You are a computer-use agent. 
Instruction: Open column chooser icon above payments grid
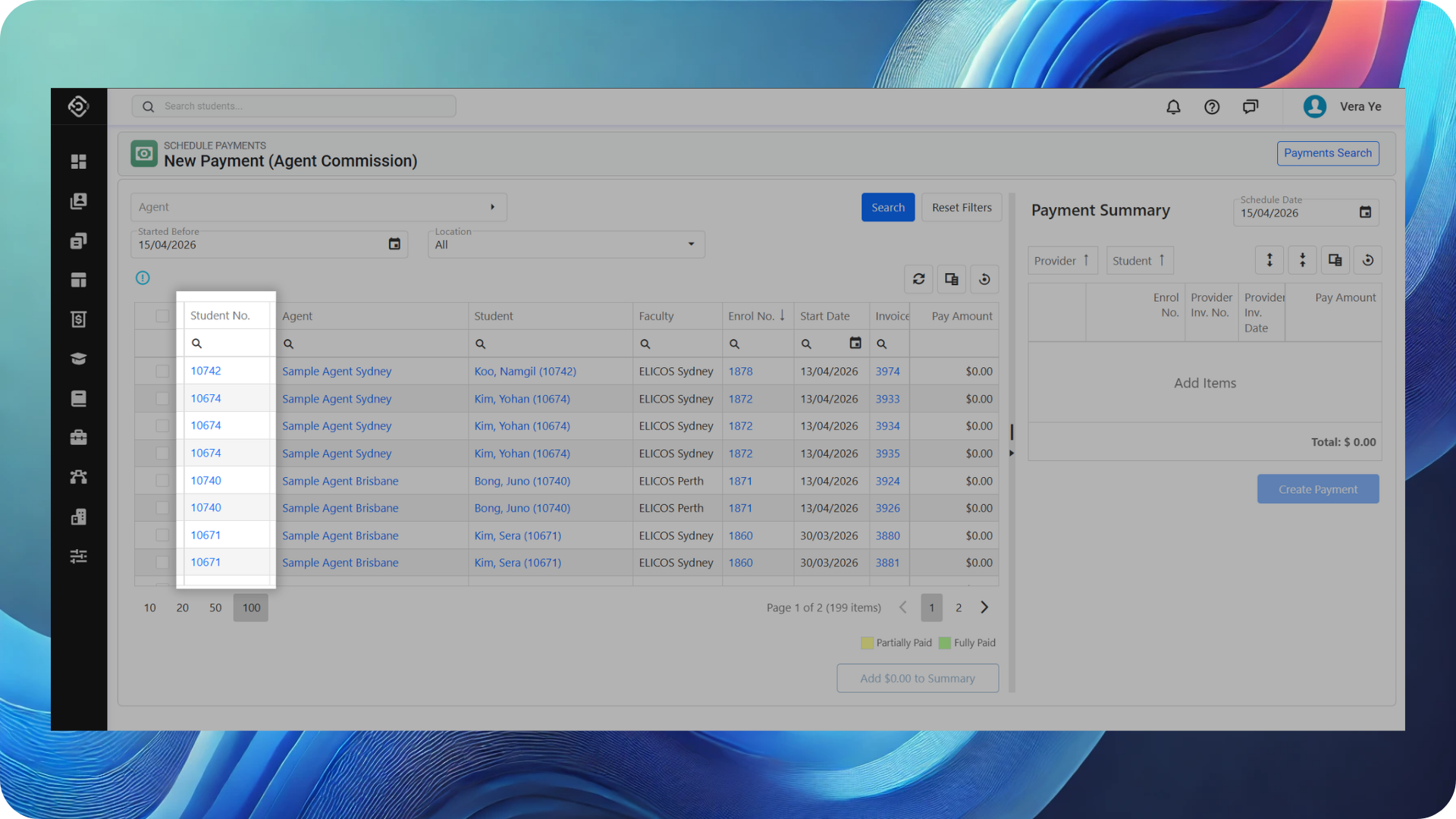coord(951,279)
